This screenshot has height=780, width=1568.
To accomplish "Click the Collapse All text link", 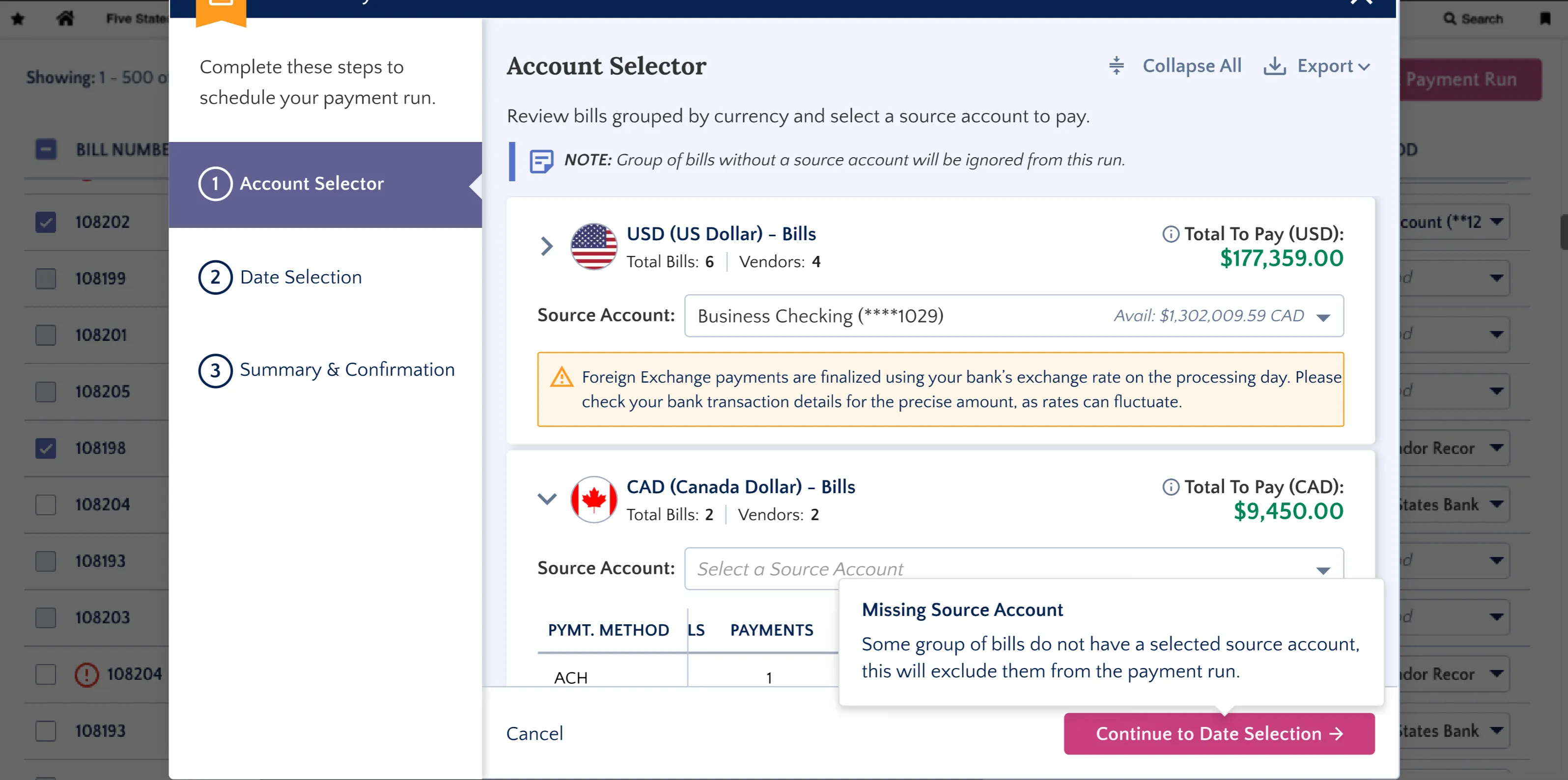I will click(1191, 66).
